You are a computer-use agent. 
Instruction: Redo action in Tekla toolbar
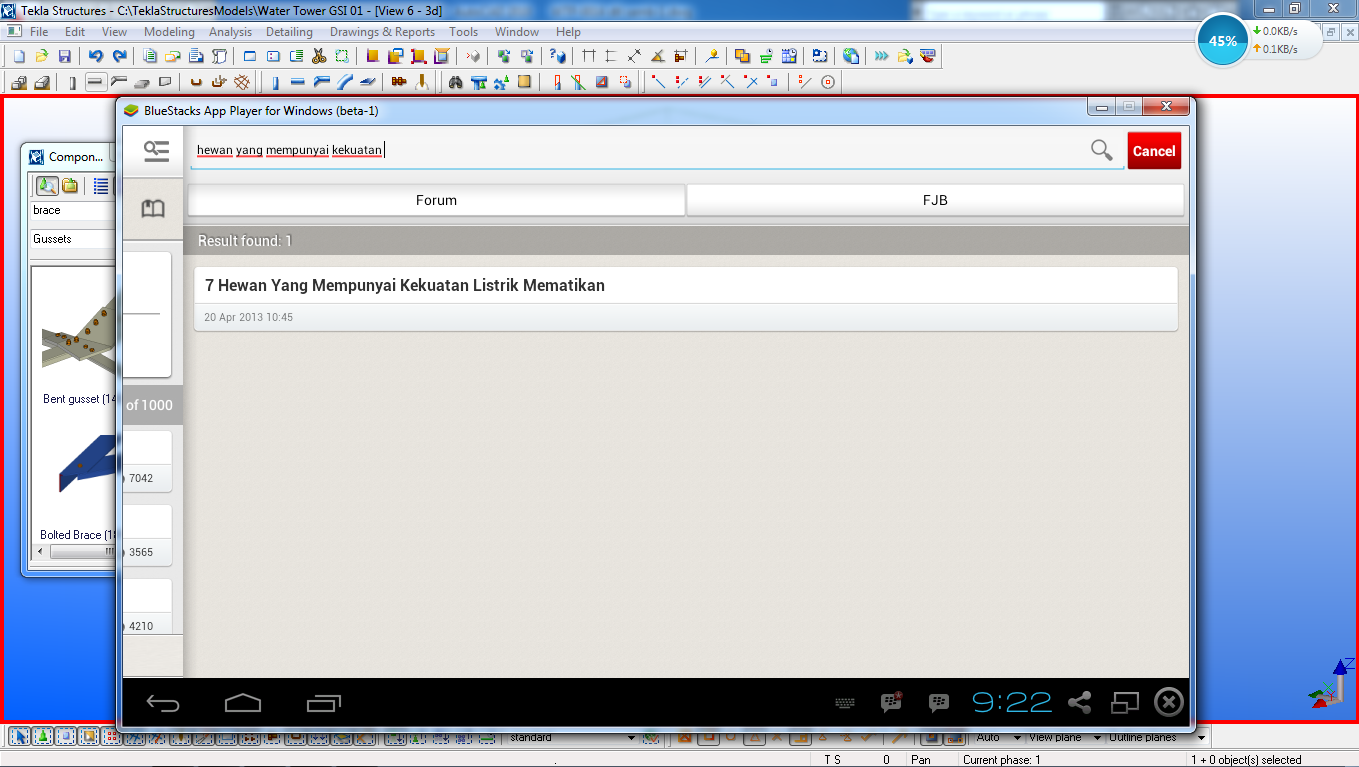(x=120, y=57)
